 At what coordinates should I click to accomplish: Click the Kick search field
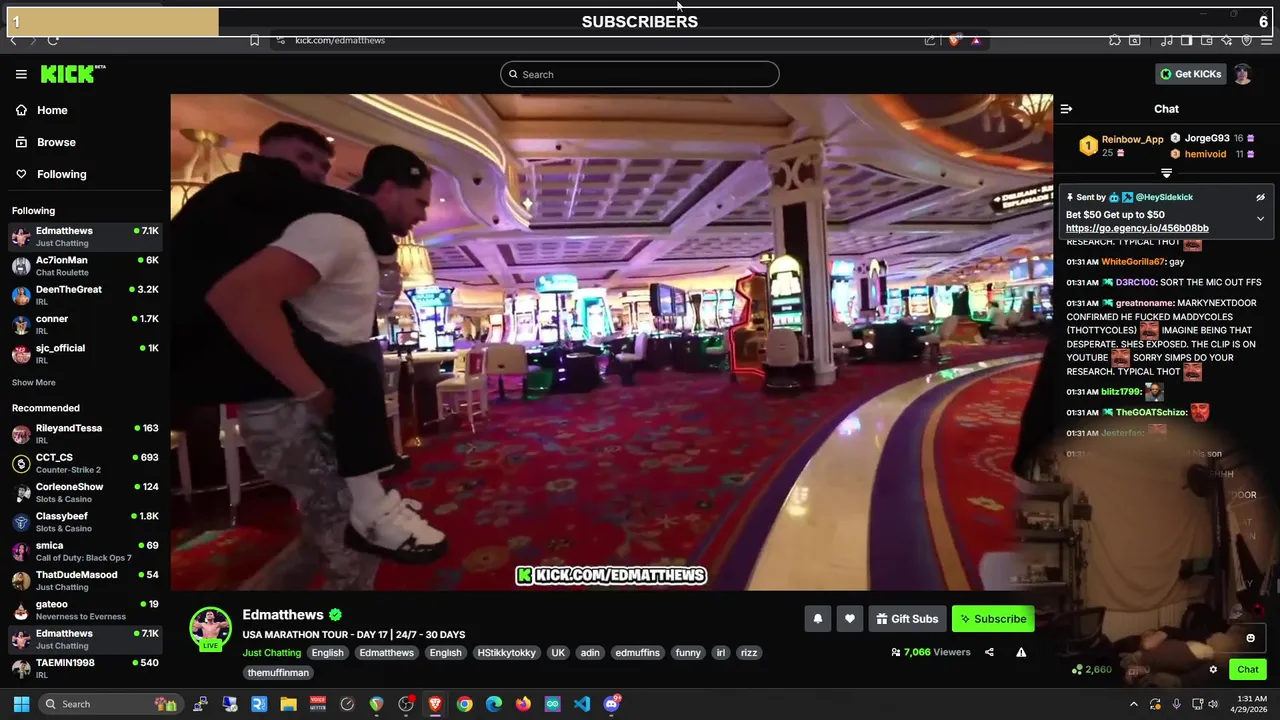[x=640, y=74]
